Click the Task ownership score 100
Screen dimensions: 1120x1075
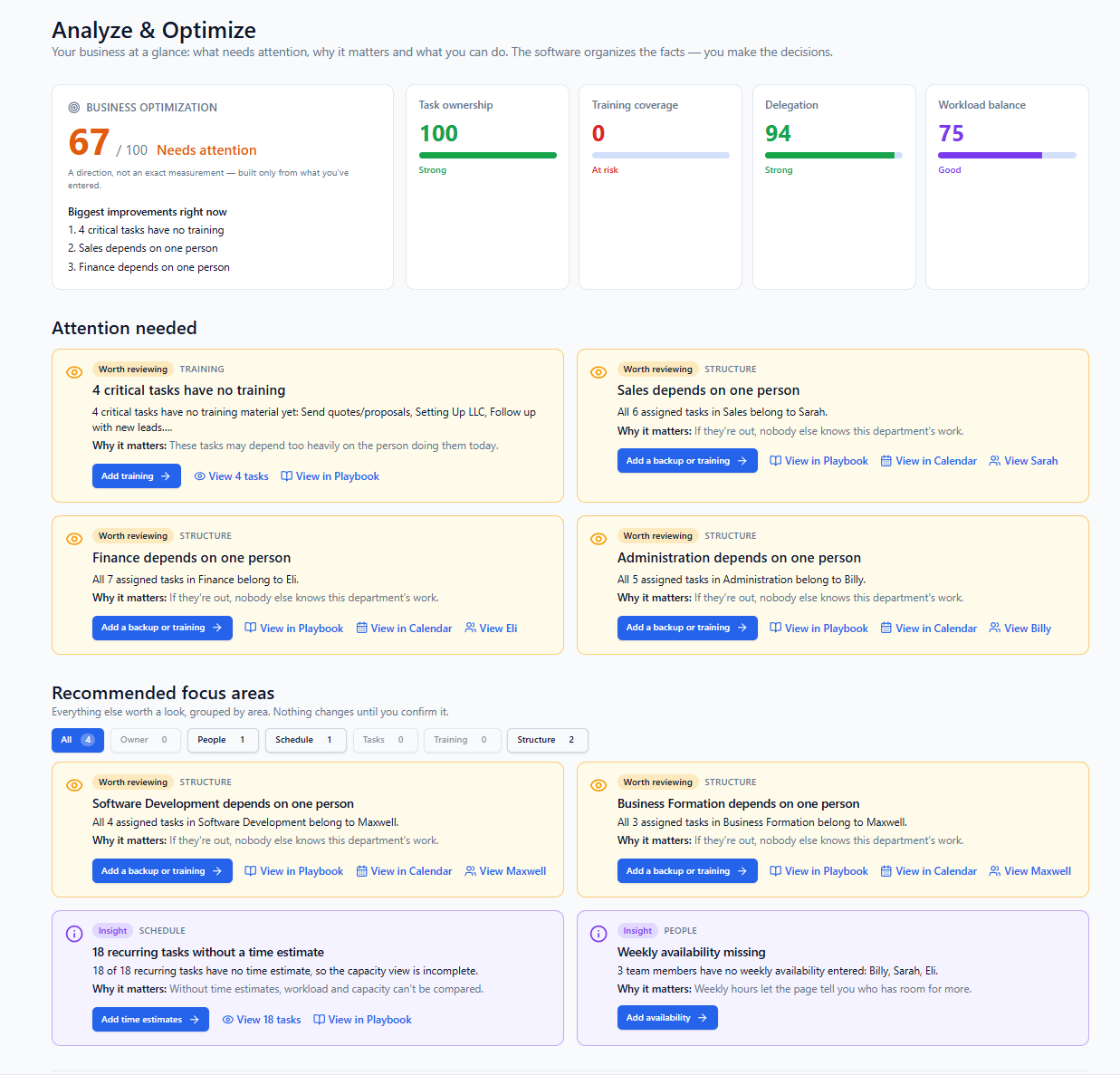tap(439, 134)
